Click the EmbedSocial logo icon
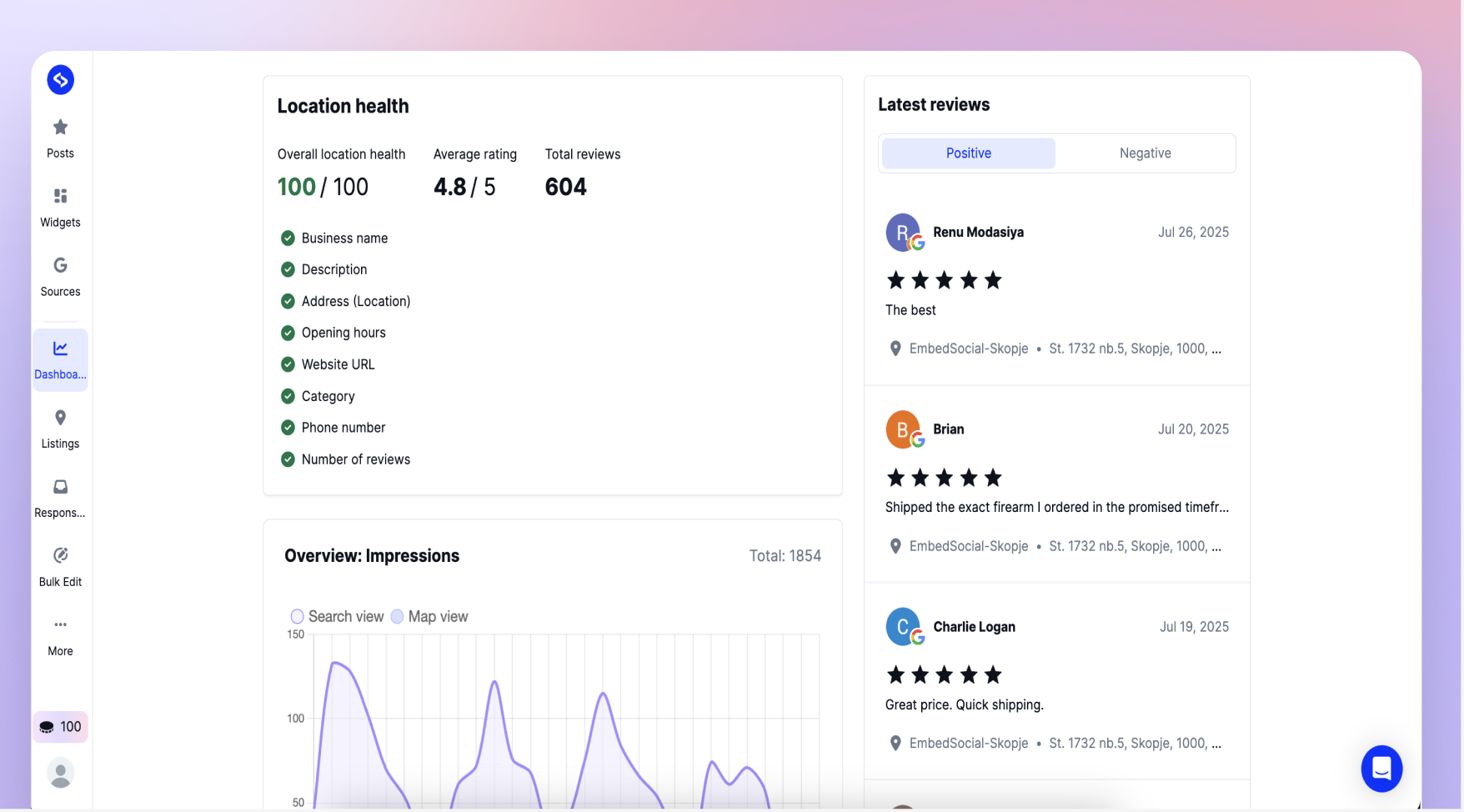 pos(60,80)
